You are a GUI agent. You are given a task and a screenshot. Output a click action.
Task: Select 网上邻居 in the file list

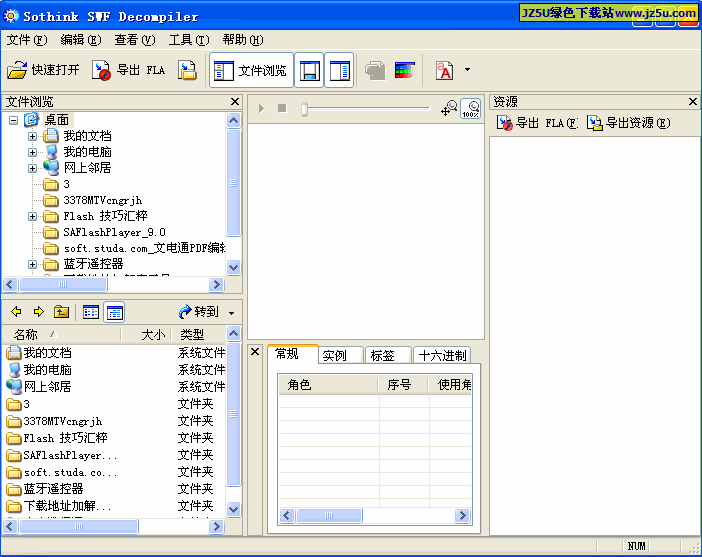[39, 387]
